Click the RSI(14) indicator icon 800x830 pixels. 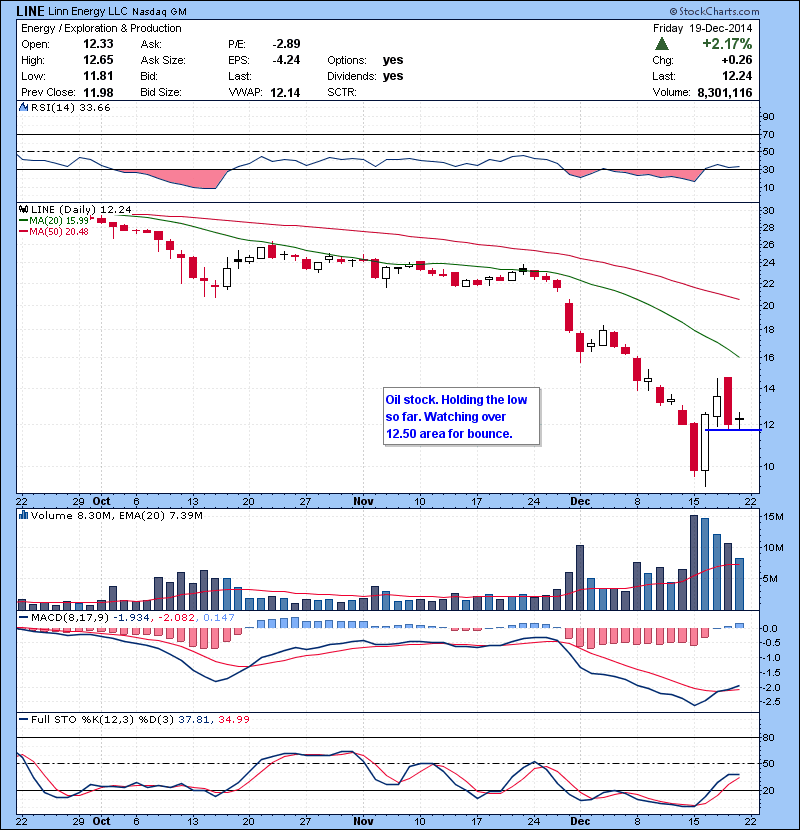coord(23,107)
